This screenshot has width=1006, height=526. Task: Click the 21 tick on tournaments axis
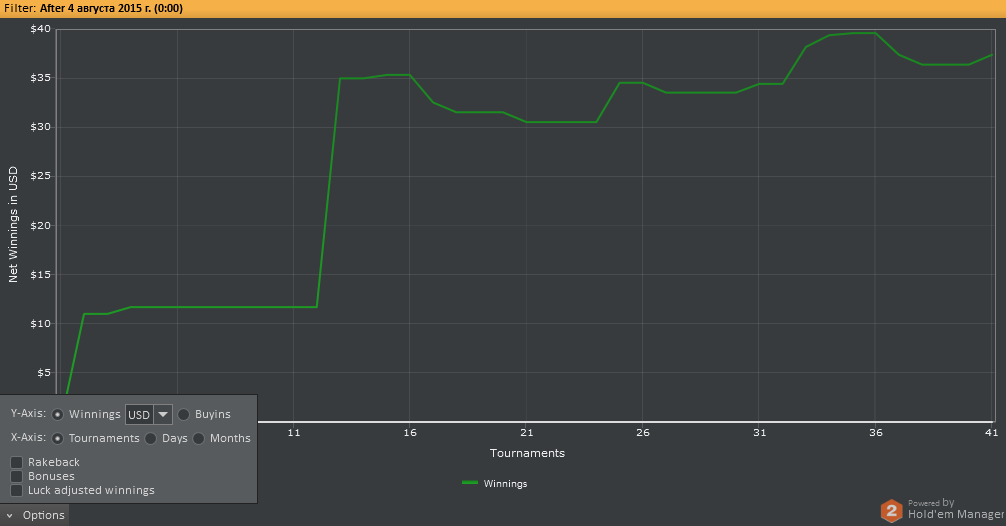point(527,432)
